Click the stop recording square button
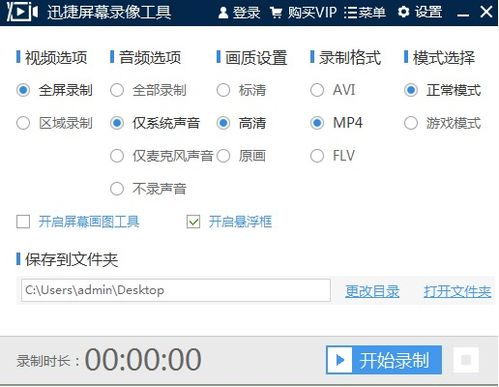499x387 pixels. click(x=466, y=360)
